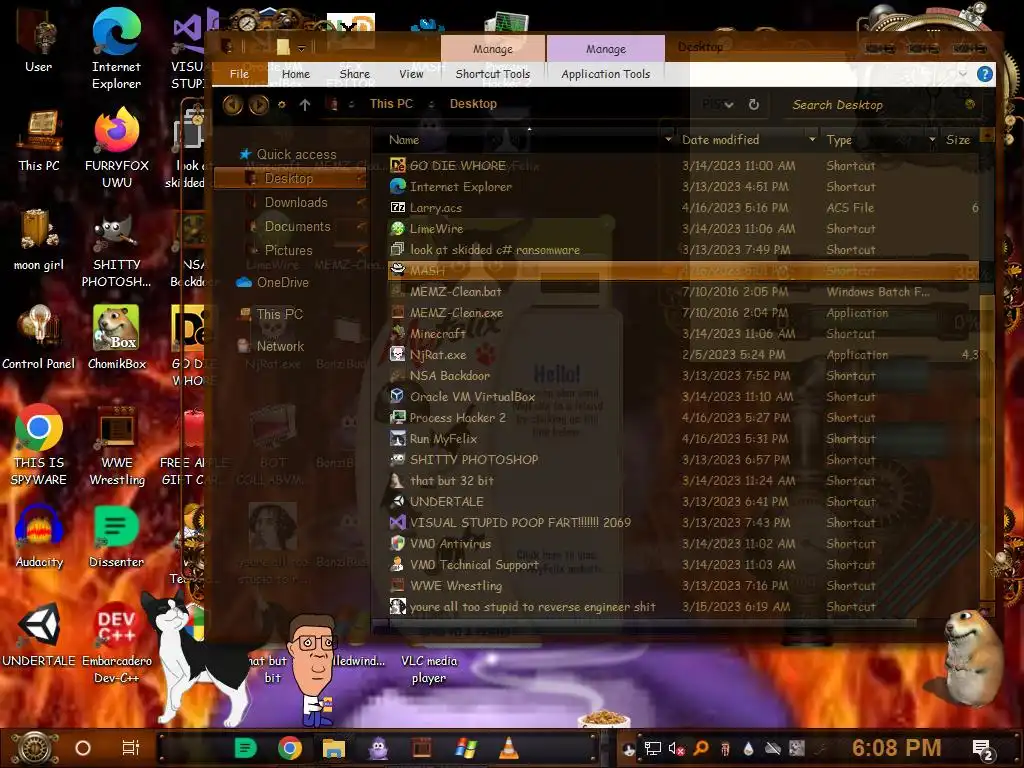Open Explorer Help question mark

click(x=985, y=74)
